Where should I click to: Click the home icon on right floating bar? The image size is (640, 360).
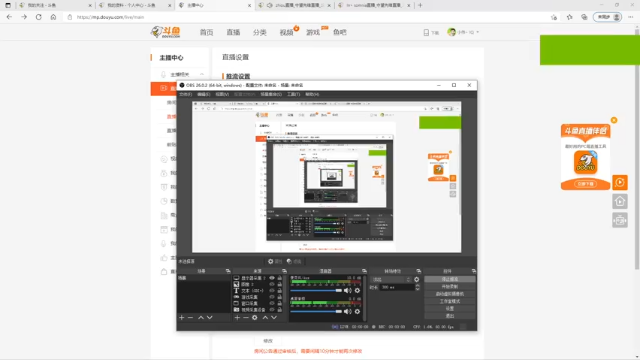tap(620, 202)
